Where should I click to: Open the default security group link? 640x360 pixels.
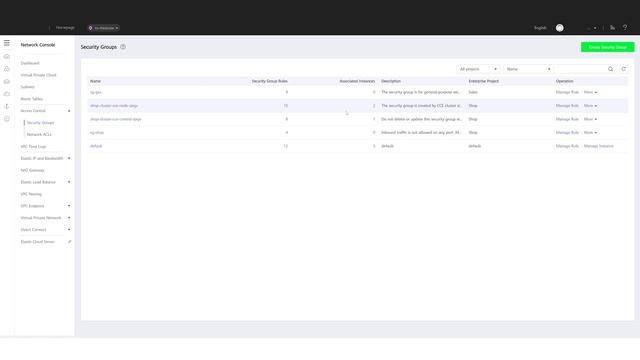click(x=96, y=146)
